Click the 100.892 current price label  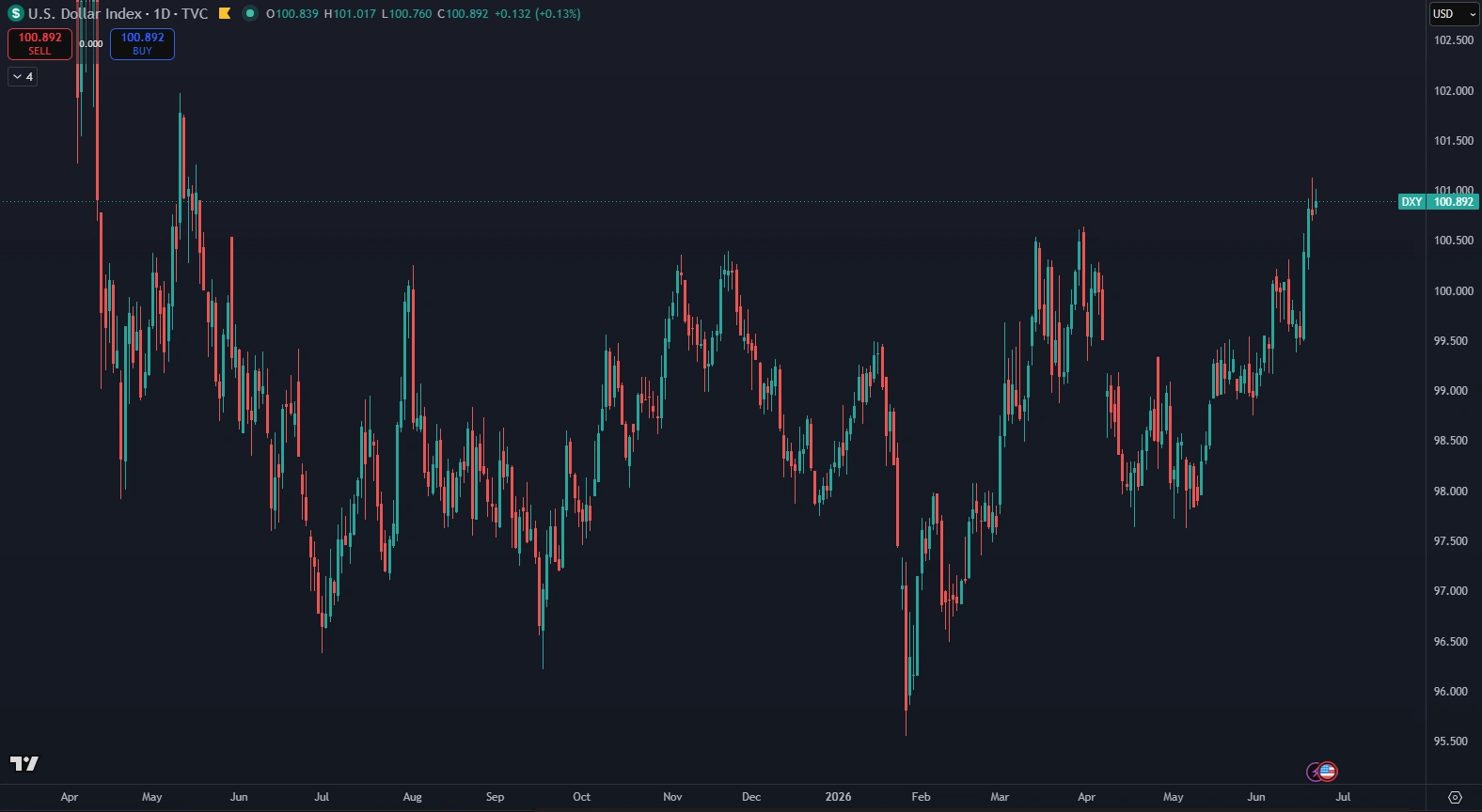1453,202
